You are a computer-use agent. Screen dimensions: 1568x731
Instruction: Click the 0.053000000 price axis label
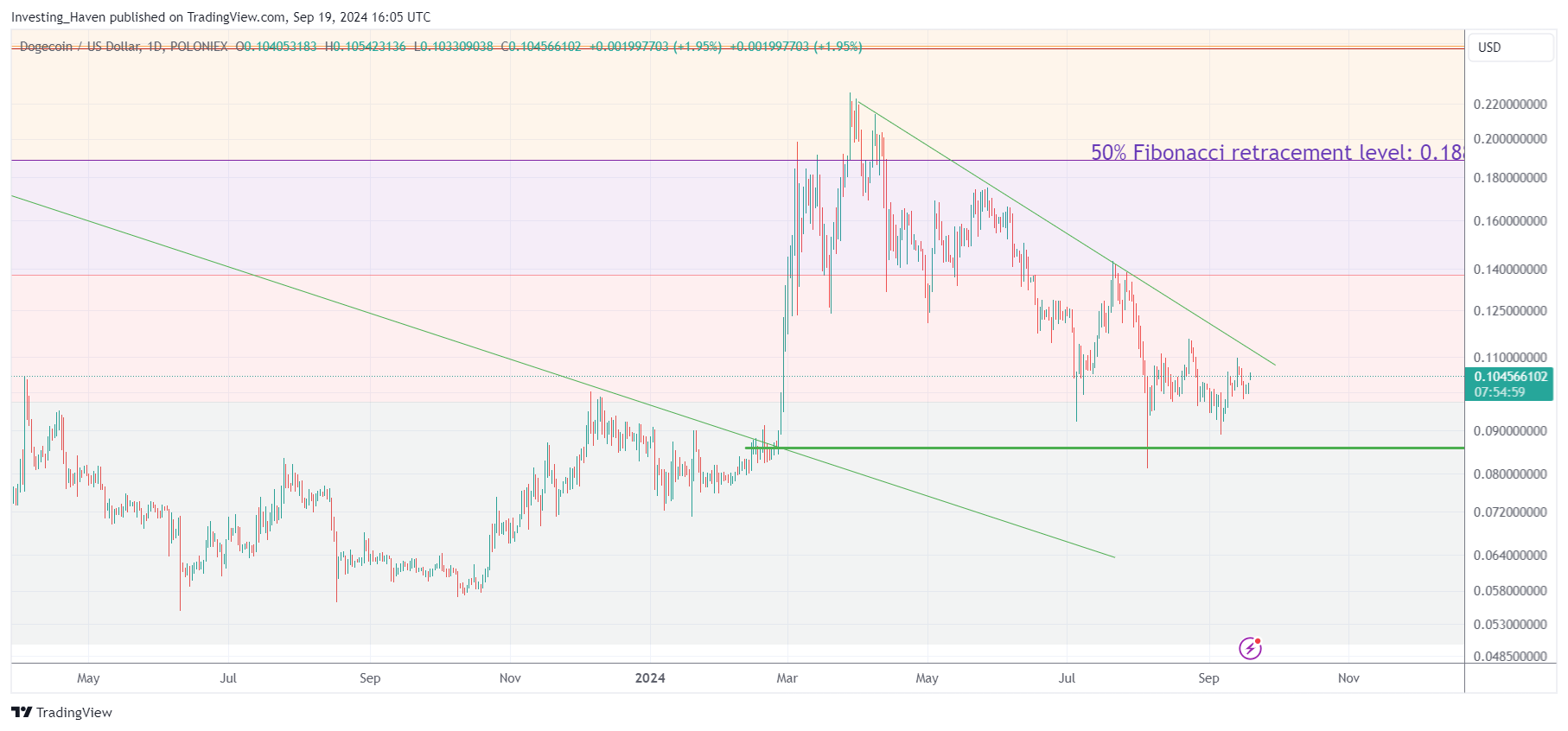1510,625
